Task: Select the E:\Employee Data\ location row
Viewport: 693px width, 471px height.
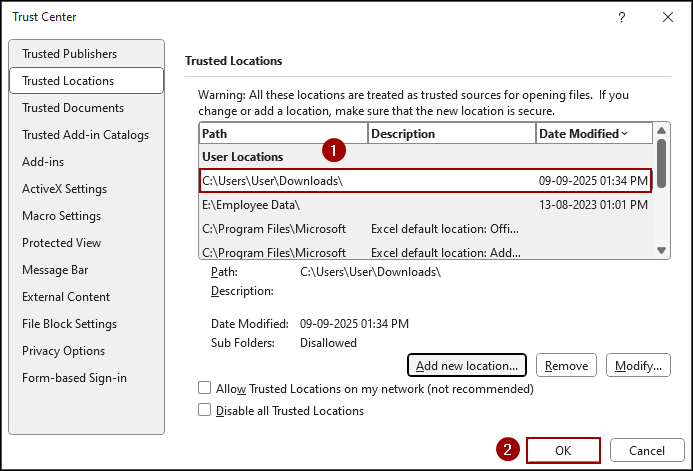Action: tap(425, 205)
